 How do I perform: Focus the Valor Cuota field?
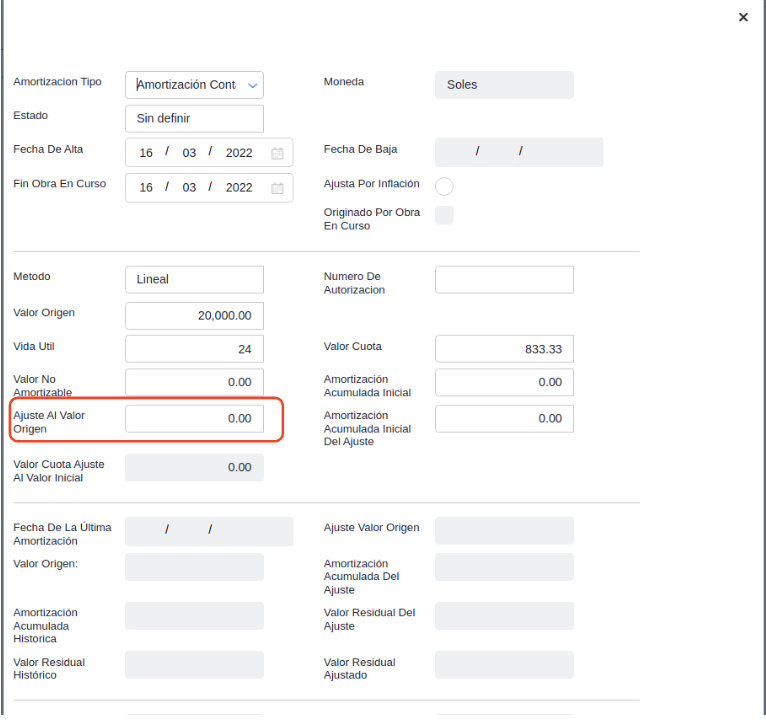pyautogui.click(x=504, y=350)
